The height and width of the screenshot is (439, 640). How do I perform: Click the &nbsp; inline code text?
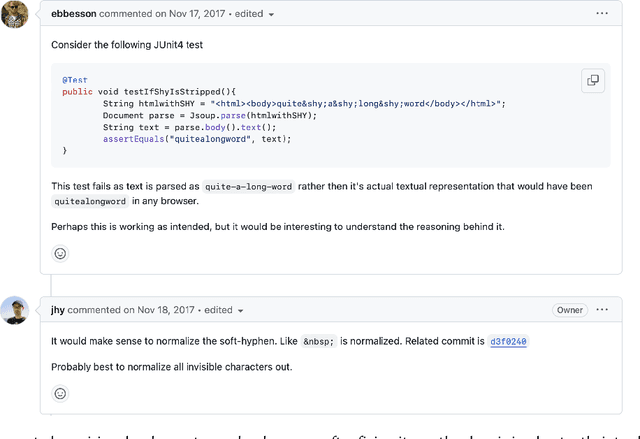(318, 342)
